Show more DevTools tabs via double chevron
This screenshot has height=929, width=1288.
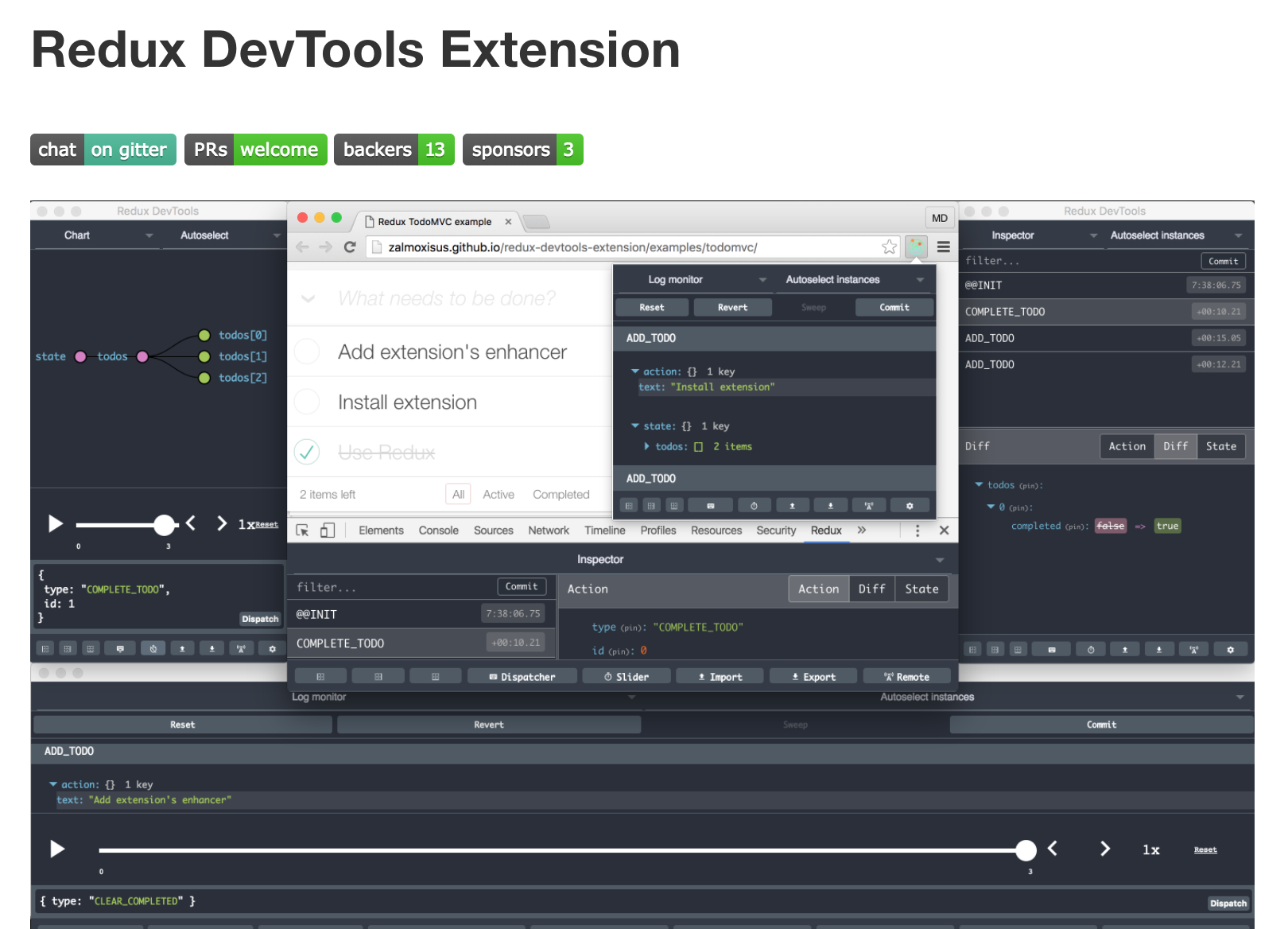point(862,530)
